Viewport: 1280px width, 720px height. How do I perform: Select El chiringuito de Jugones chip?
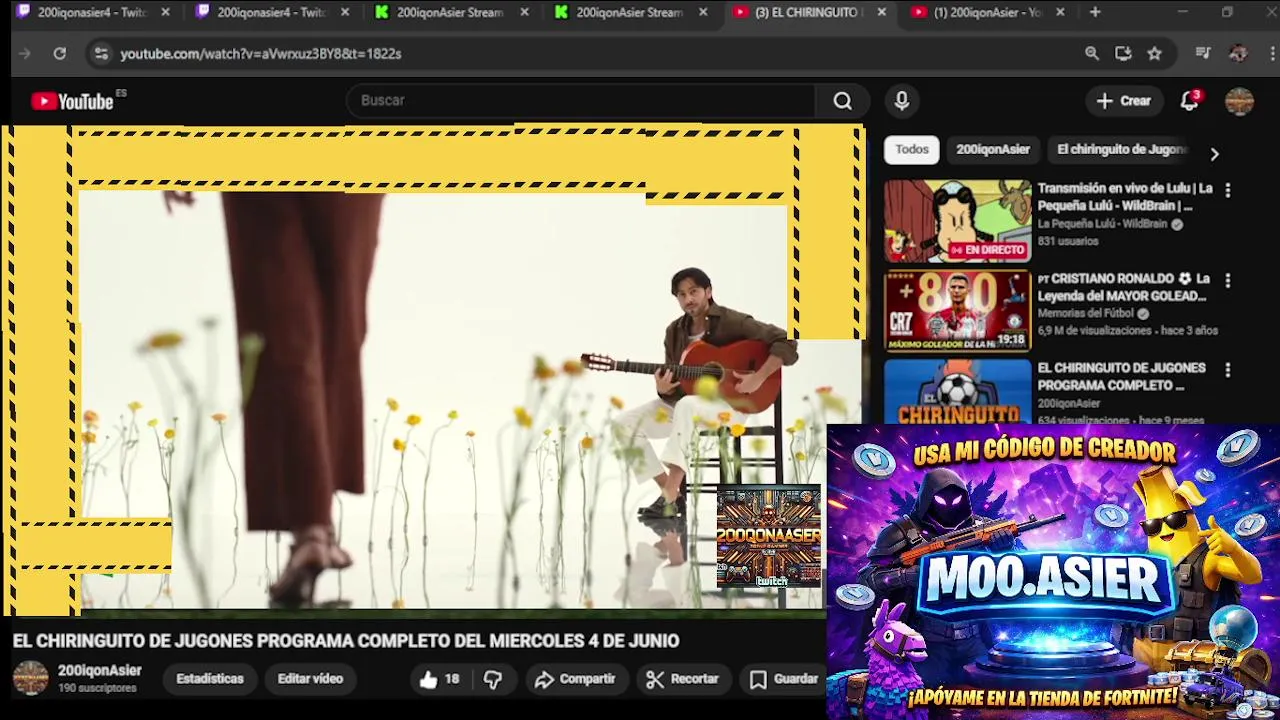click(1122, 149)
